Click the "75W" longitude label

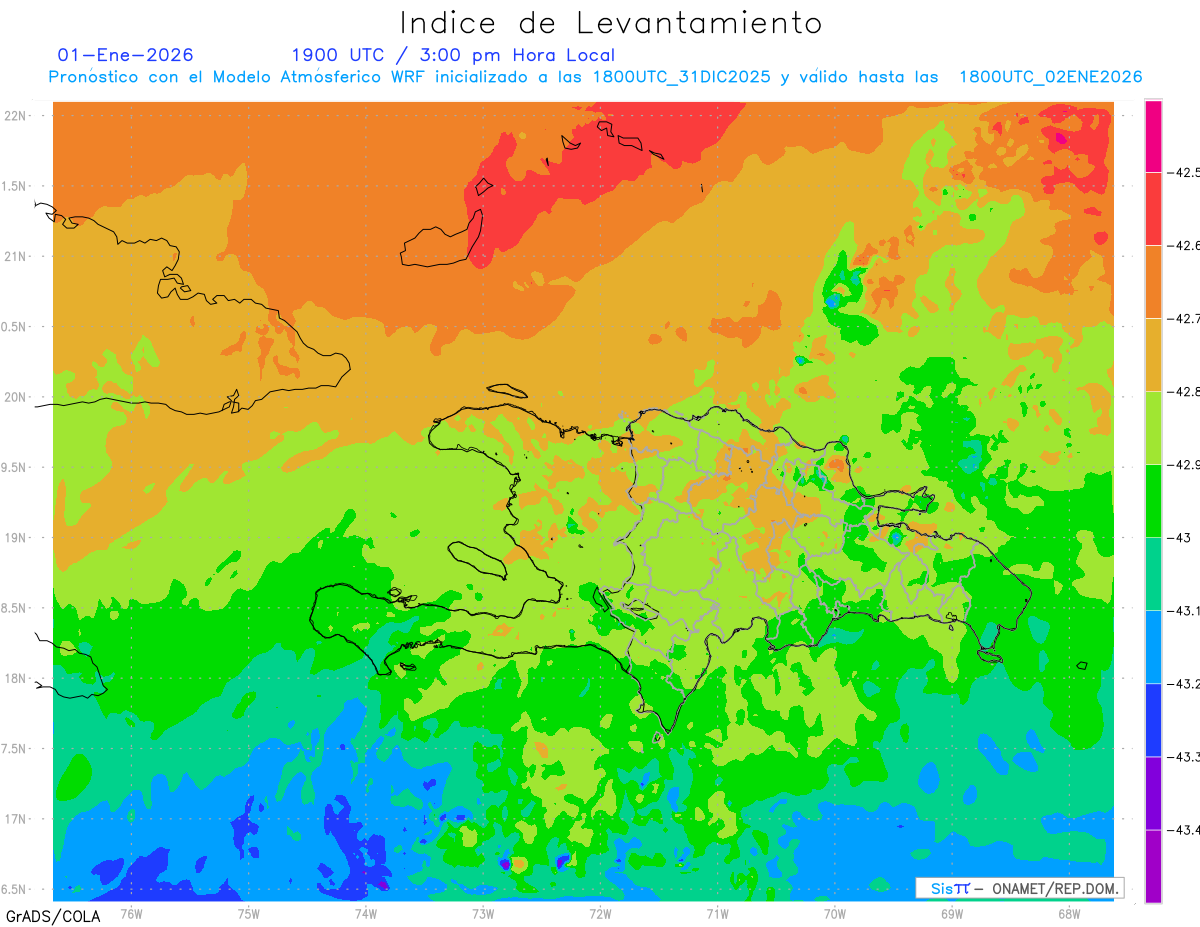point(249,913)
